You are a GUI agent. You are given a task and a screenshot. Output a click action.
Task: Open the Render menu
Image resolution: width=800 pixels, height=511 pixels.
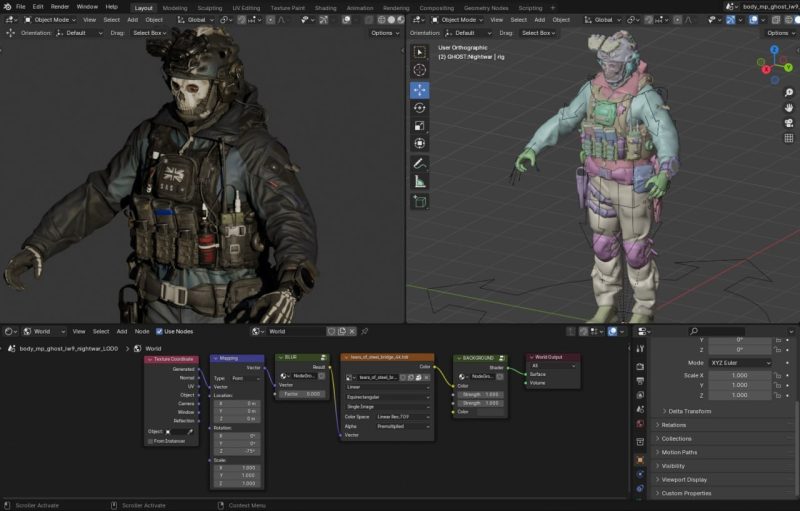pos(60,7)
